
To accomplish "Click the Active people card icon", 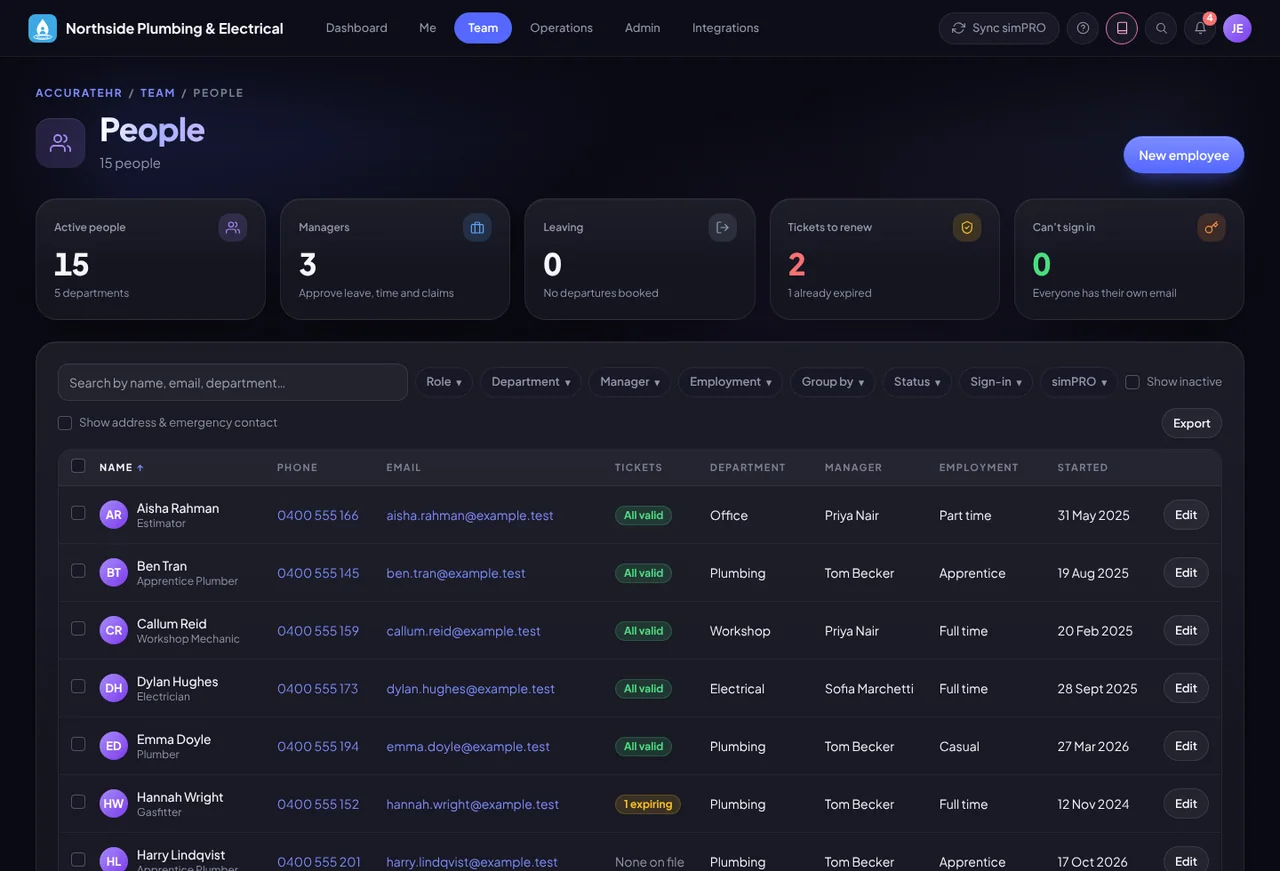I will tap(233, 227).
